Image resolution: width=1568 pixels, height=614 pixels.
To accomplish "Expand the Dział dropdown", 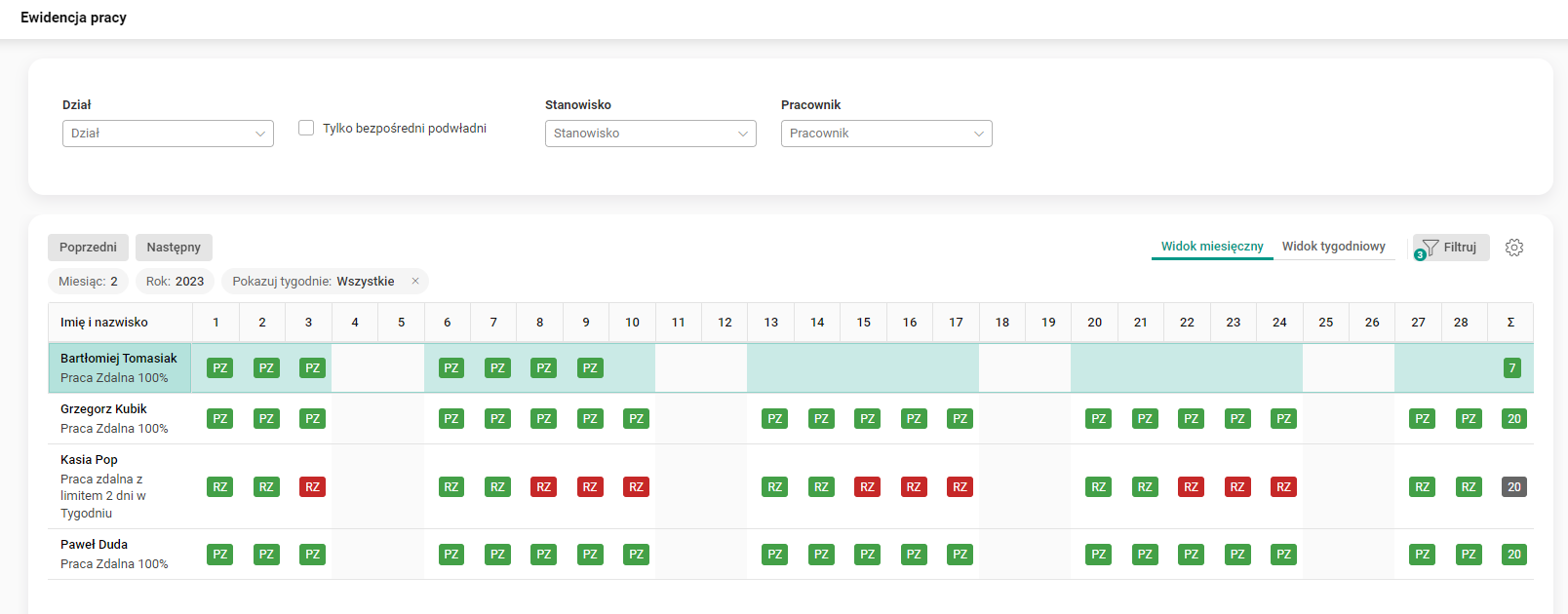I will pyautogui.click(x=168, y=134).
